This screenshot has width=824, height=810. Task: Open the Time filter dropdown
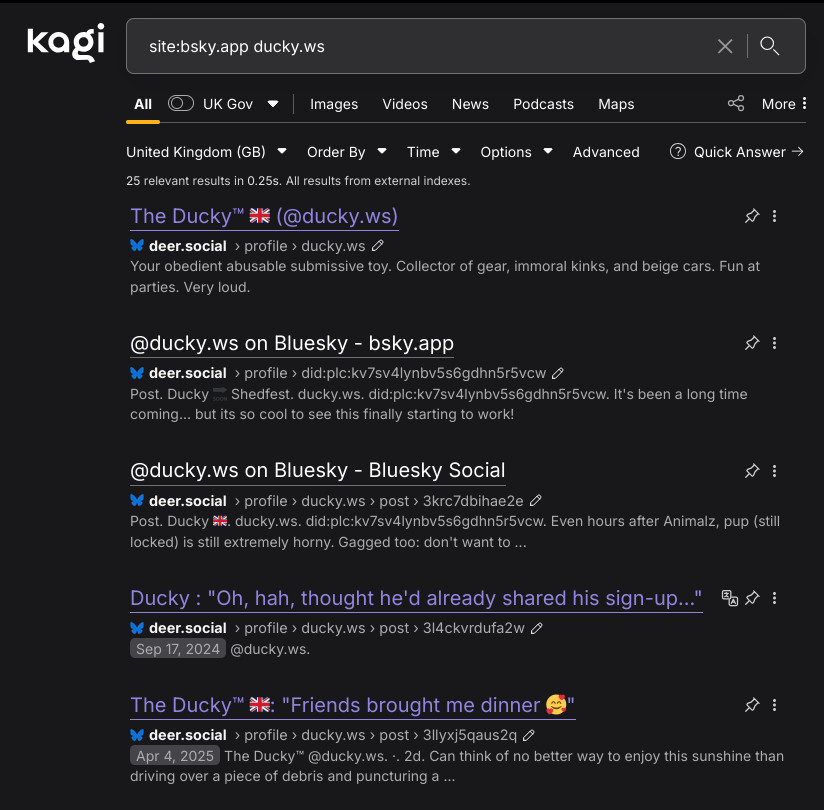[434, 152]
